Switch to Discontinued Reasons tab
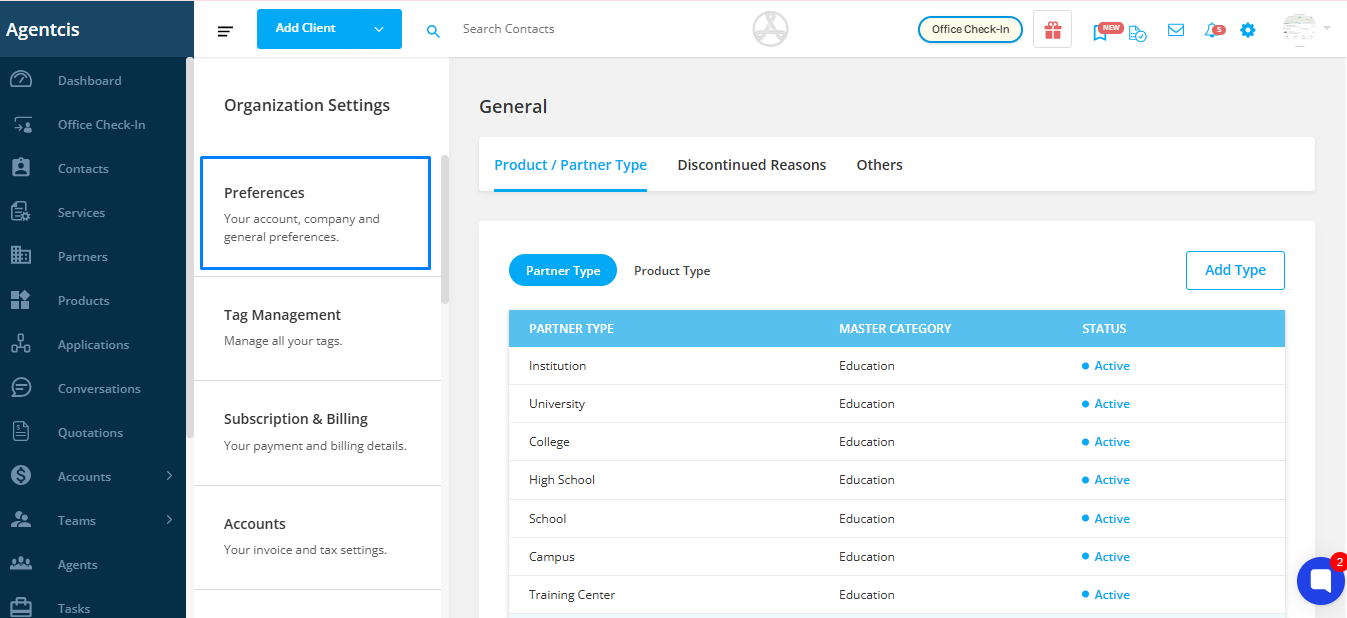This screenshot has width=1347, height=618. (752, 165)
